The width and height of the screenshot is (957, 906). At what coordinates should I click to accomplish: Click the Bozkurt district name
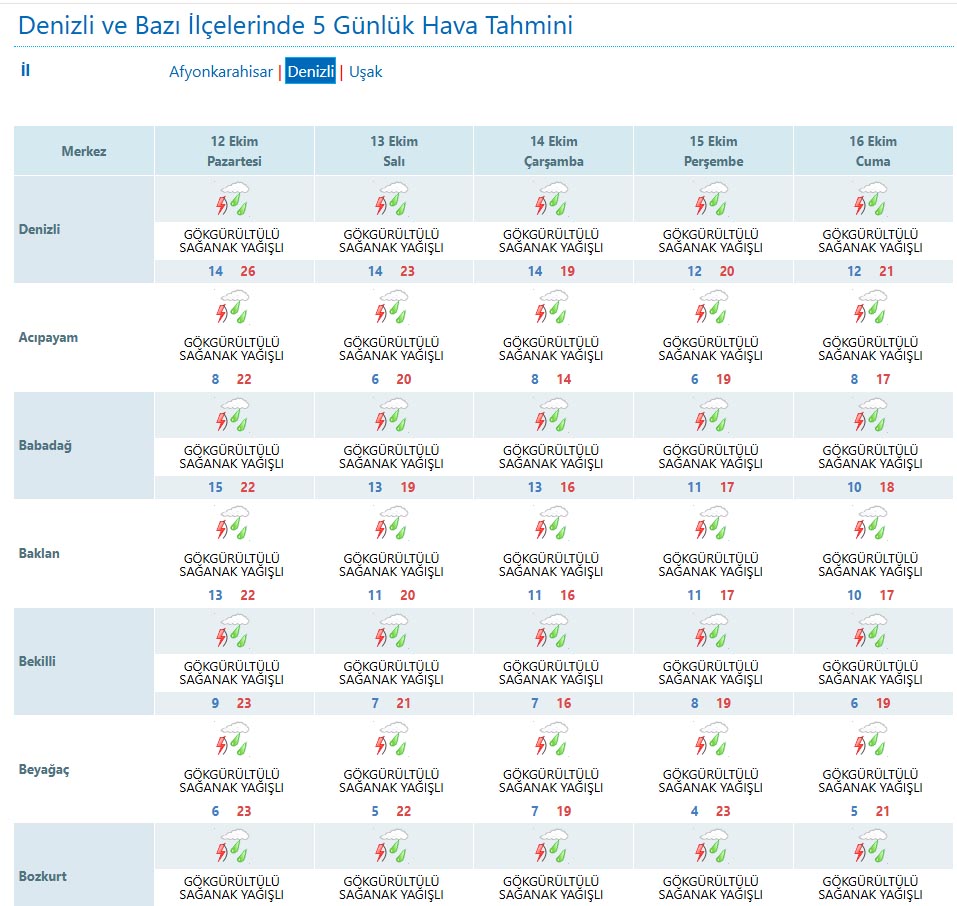[x=43, y=877]
